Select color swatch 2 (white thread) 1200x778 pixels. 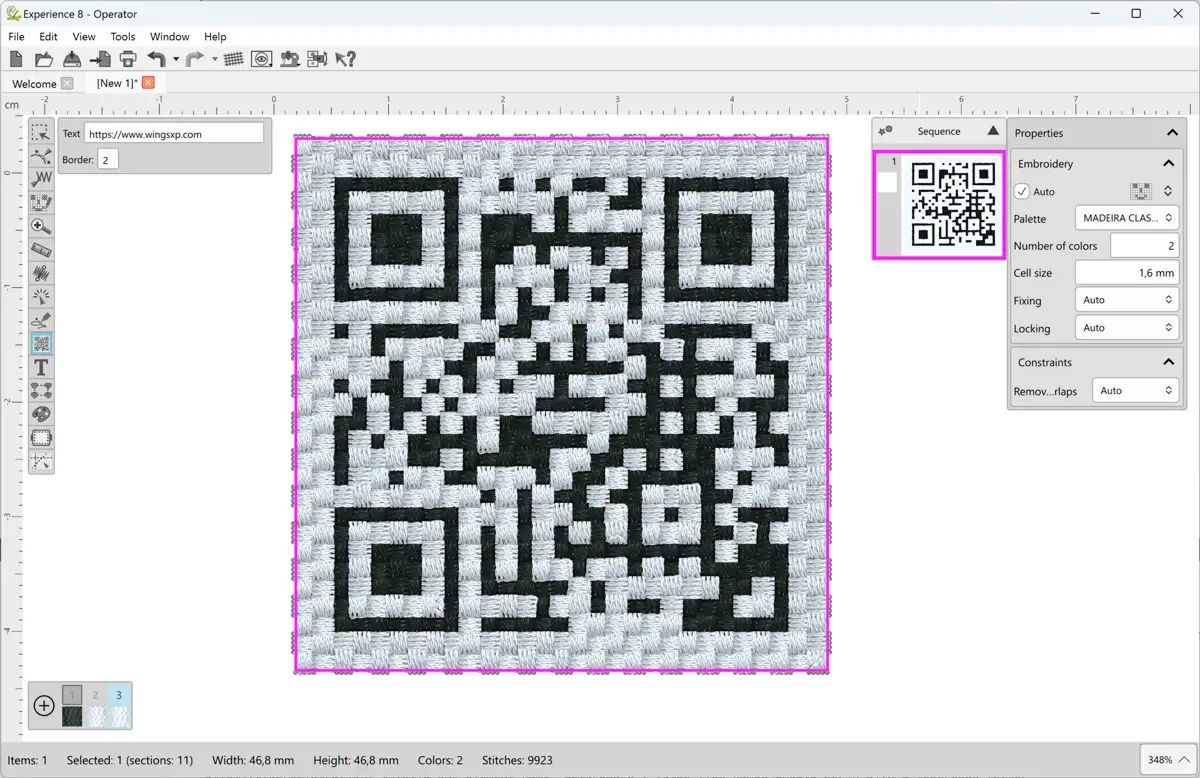pos(96,706)
